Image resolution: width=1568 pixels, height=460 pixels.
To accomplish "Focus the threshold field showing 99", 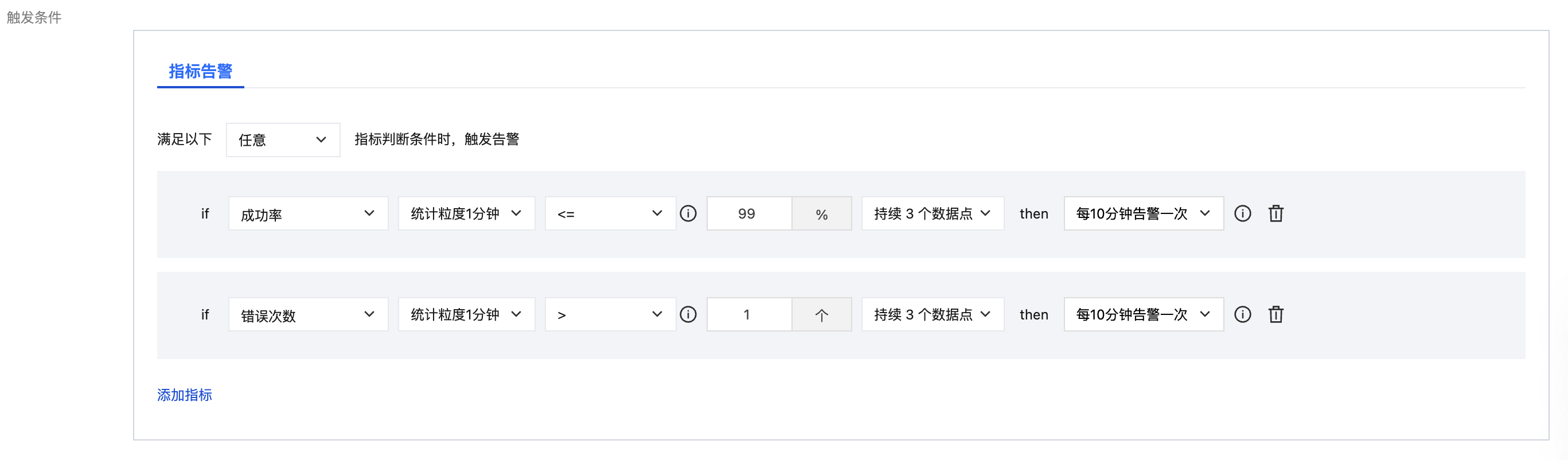I will click(x=750, y=213).
